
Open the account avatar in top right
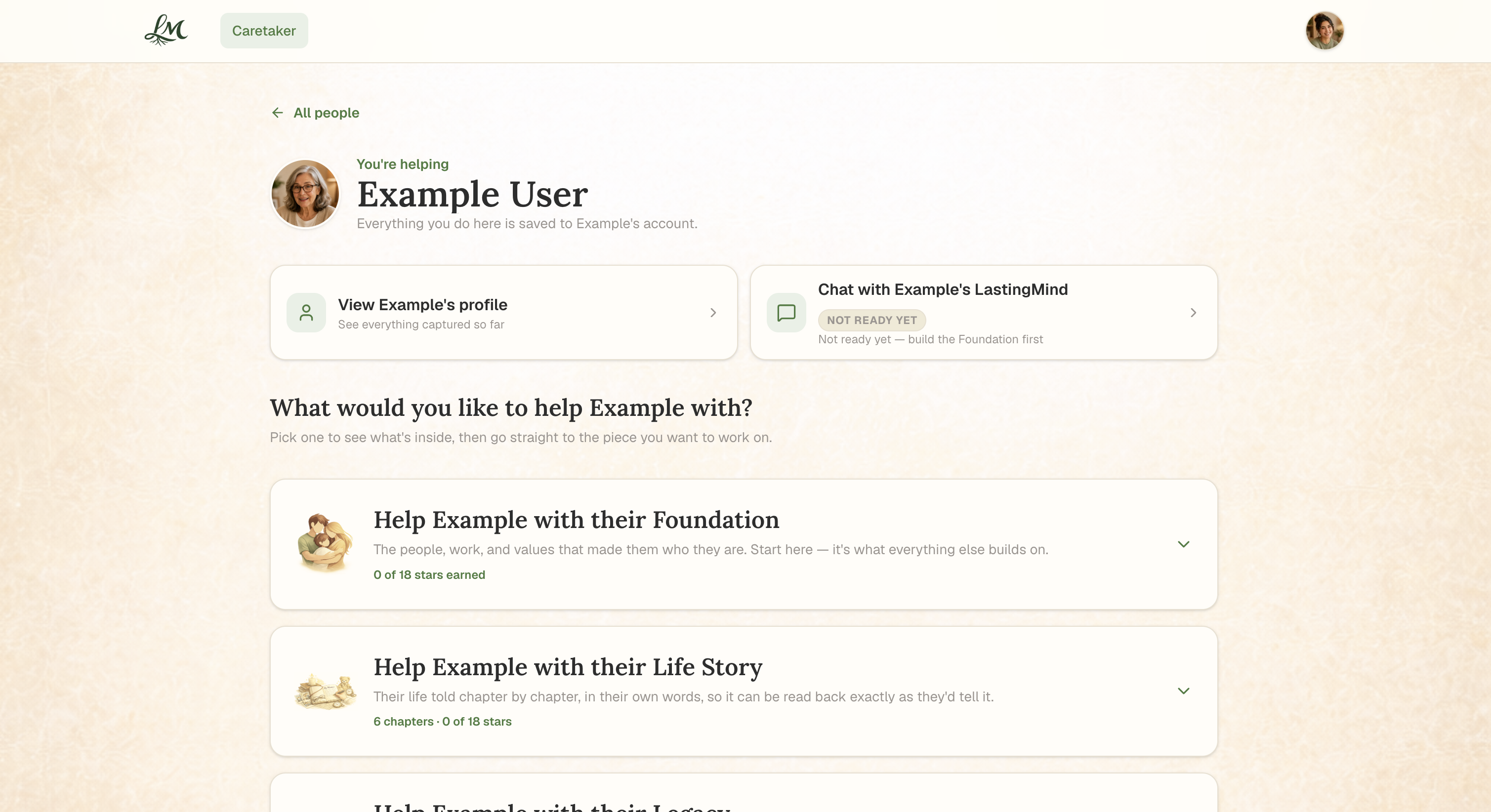[x=1325, y=31]
